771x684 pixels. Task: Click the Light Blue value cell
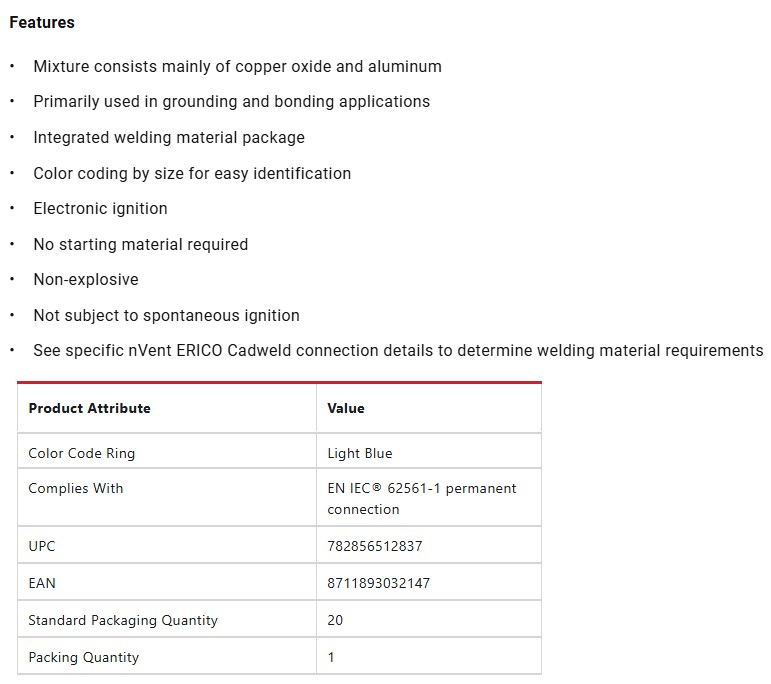(360, 453)
